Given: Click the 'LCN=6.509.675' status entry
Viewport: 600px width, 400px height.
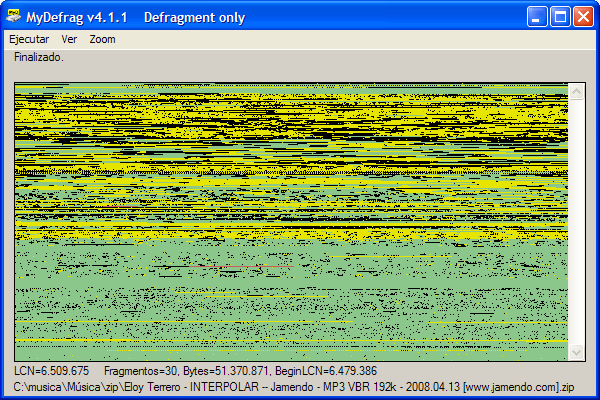Looking at the screenshot, I should click(51, 371).
